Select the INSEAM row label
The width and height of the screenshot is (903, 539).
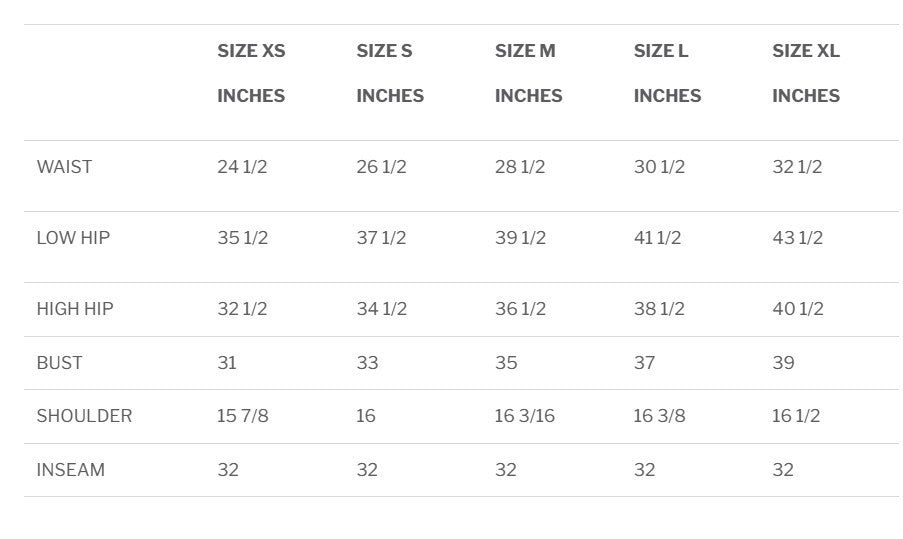tap(70, 470)
